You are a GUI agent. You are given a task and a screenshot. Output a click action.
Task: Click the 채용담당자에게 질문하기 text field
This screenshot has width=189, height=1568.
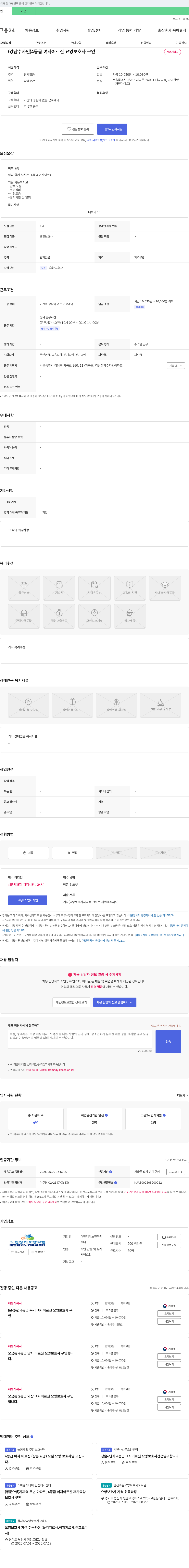[80, 1039]
